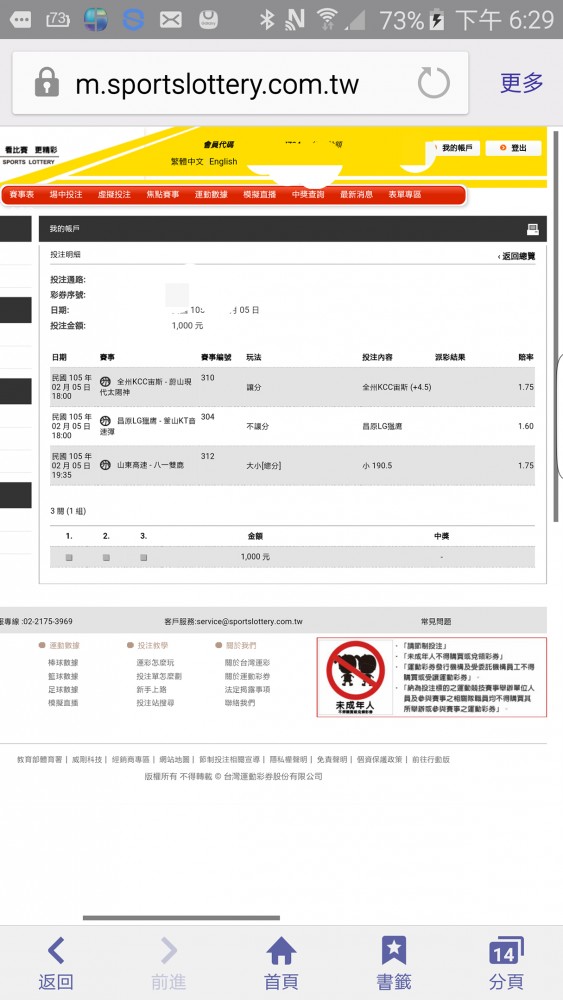
Task: Tap the NFC status bar icon
Action: click(x=295, y=20)
